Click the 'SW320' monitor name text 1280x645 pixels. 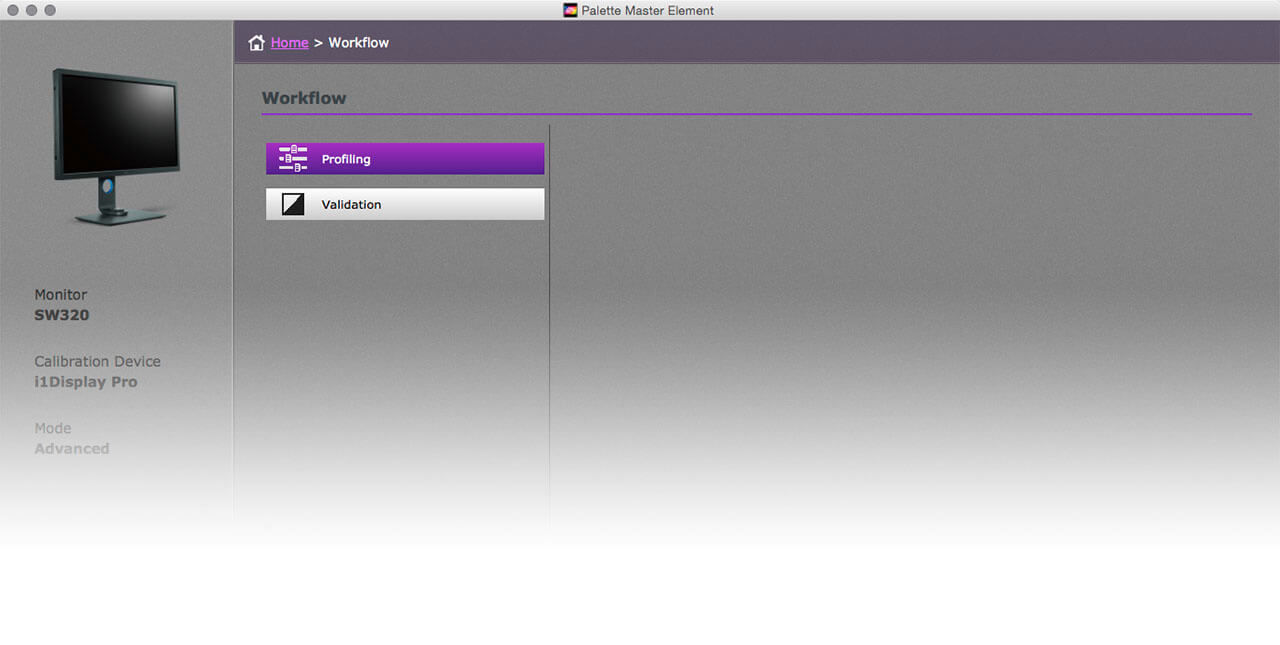point(62,315)
